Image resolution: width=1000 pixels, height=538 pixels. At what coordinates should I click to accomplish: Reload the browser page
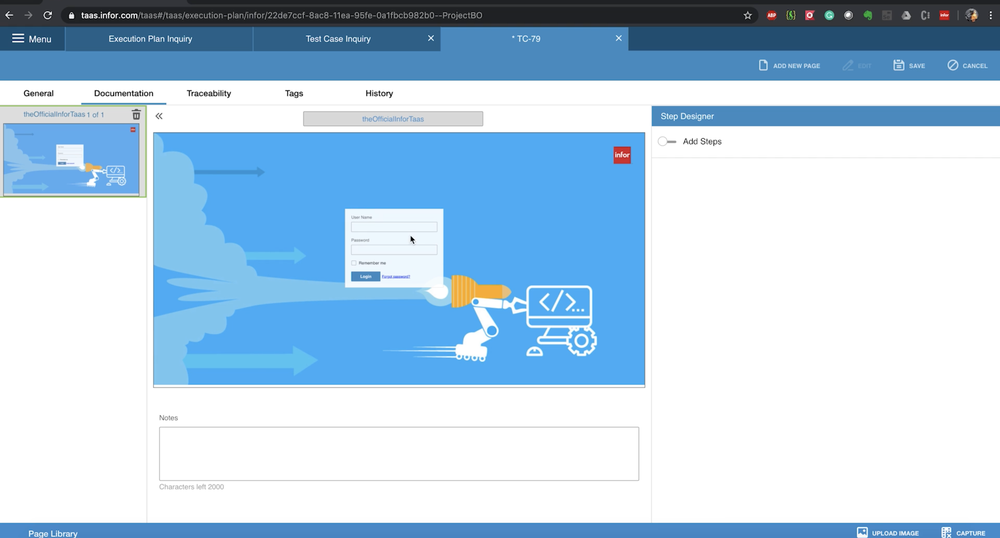coord(47,15)
